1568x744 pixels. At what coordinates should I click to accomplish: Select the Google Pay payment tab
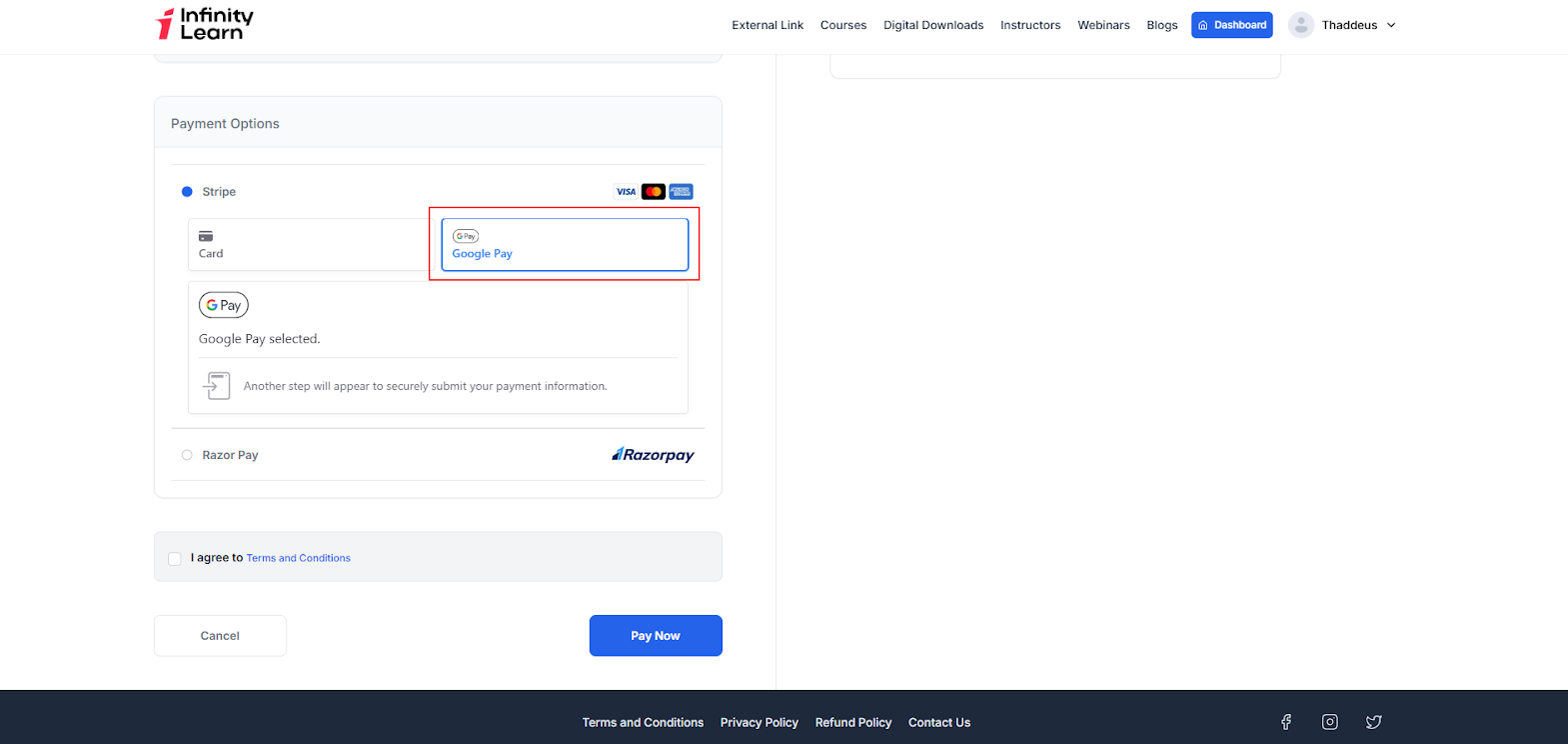click(x=565, y=245)
